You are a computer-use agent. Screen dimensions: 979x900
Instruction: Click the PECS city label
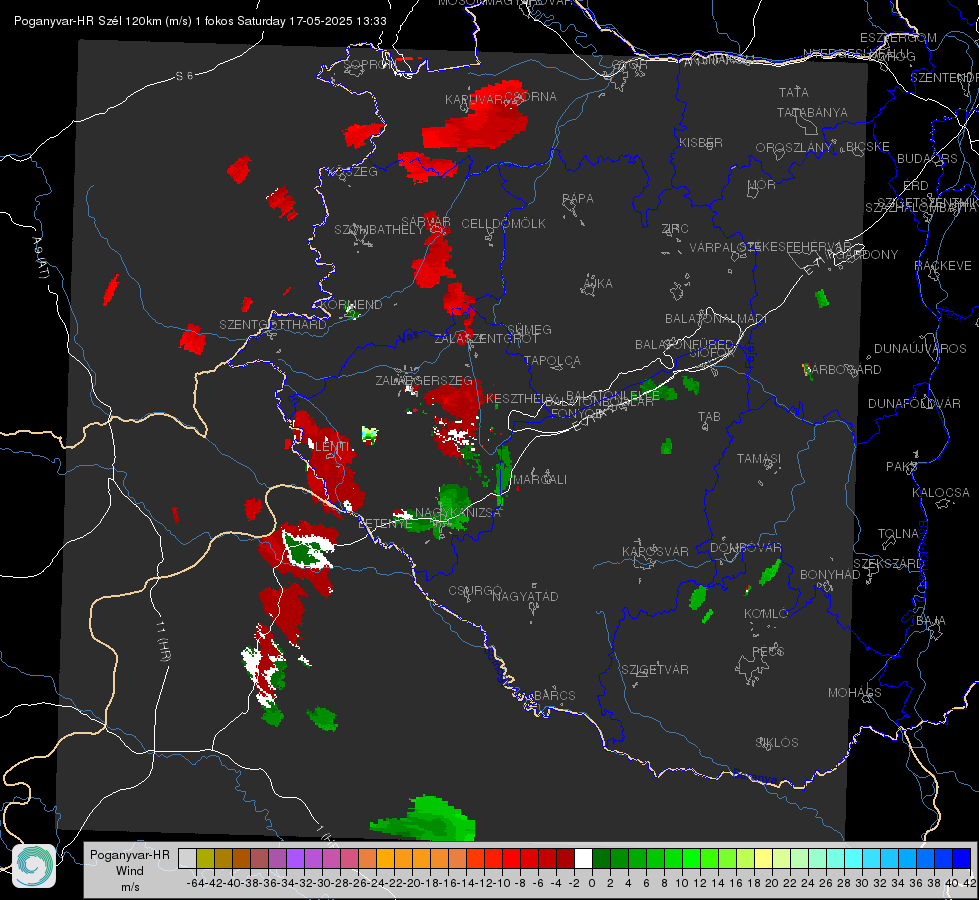click(x=767, y=651)
